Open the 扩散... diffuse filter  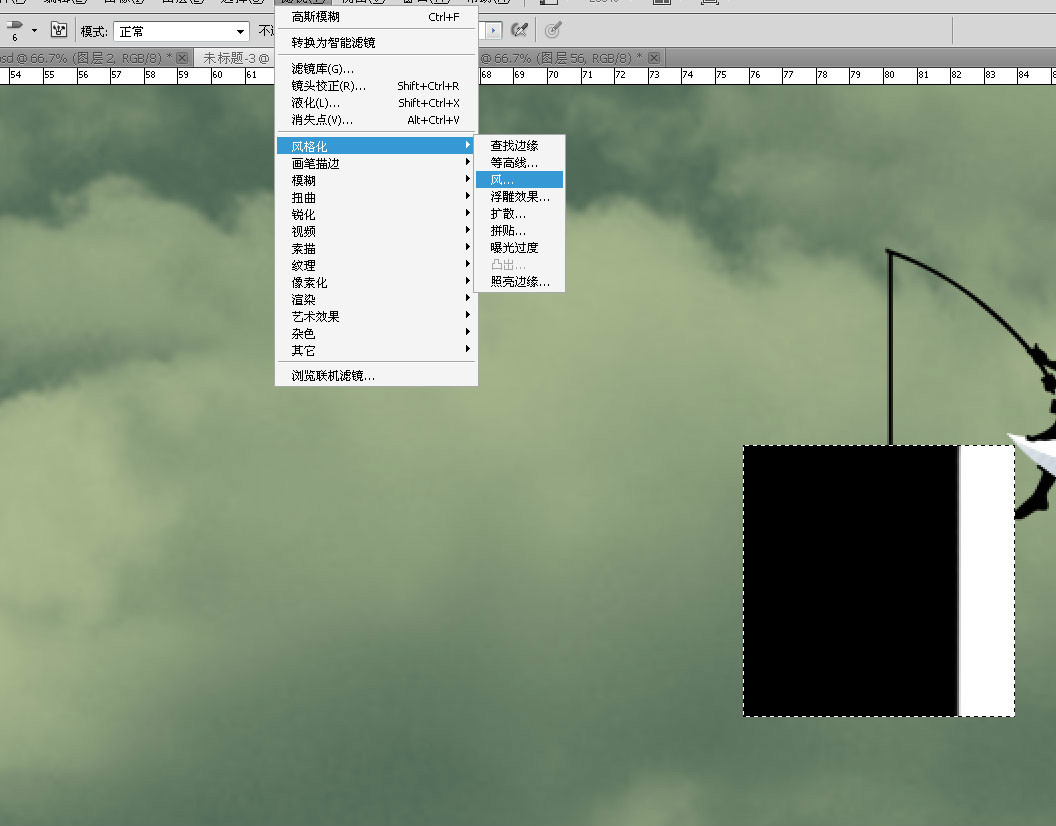(x=519, y=214)
